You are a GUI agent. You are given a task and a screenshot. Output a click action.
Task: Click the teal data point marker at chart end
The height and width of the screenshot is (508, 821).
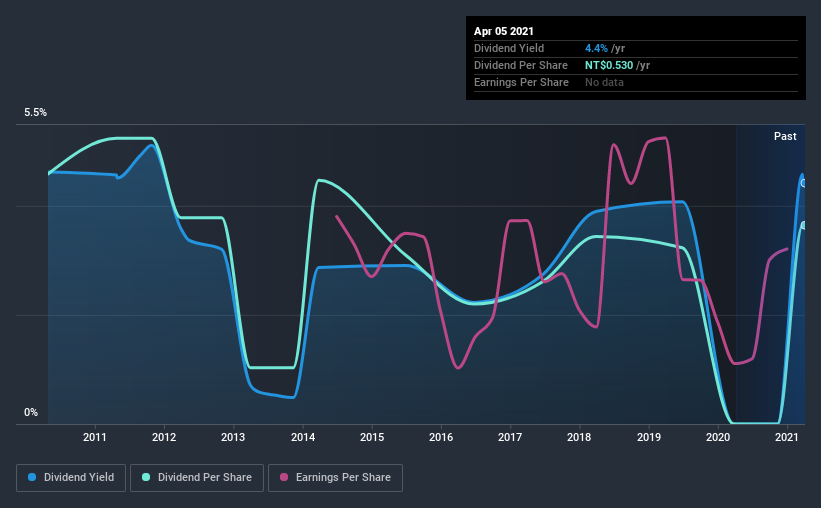click(804, 226)
